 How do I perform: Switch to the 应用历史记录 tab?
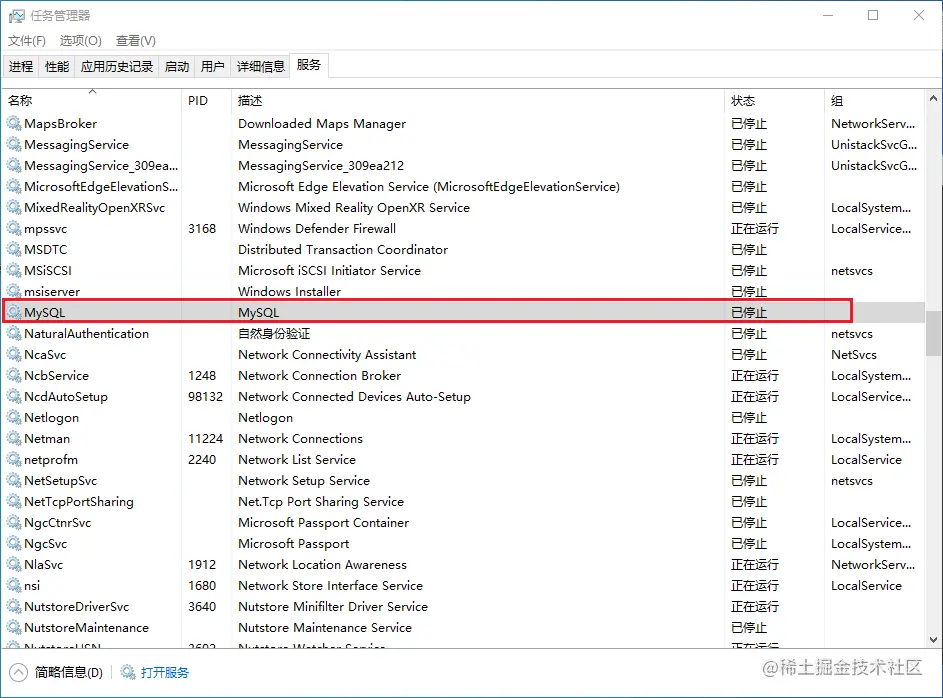coord(117,66)
